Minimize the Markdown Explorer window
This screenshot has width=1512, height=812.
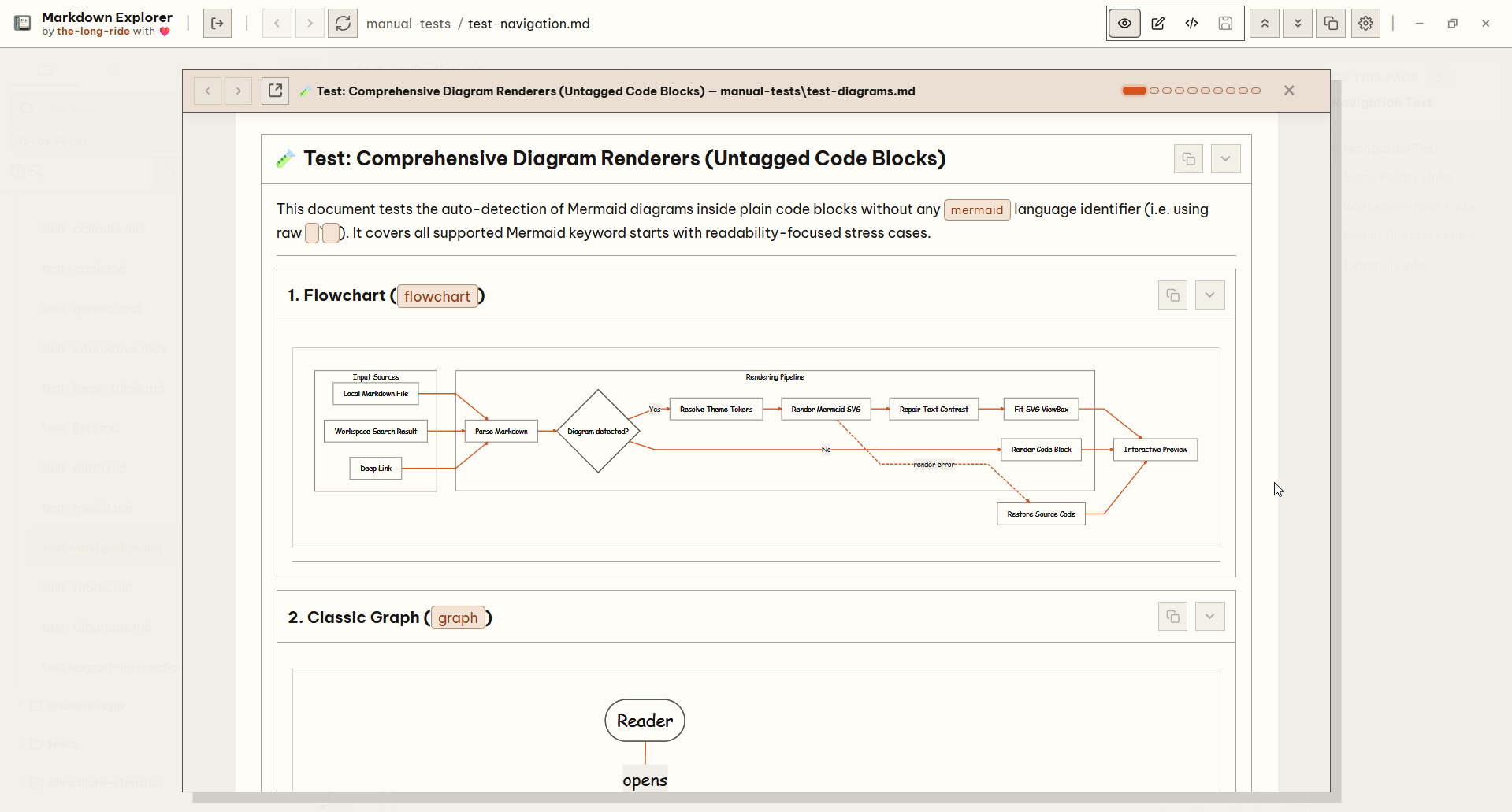[1419, 24]
